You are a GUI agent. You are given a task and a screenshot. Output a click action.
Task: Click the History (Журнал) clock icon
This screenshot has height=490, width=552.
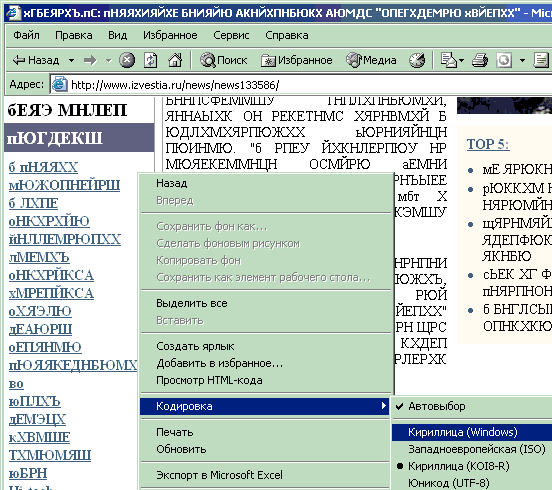coord(417,60)
